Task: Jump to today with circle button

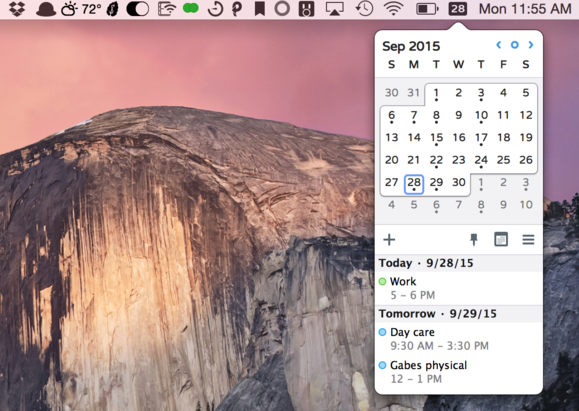Action: click(514, 45)
